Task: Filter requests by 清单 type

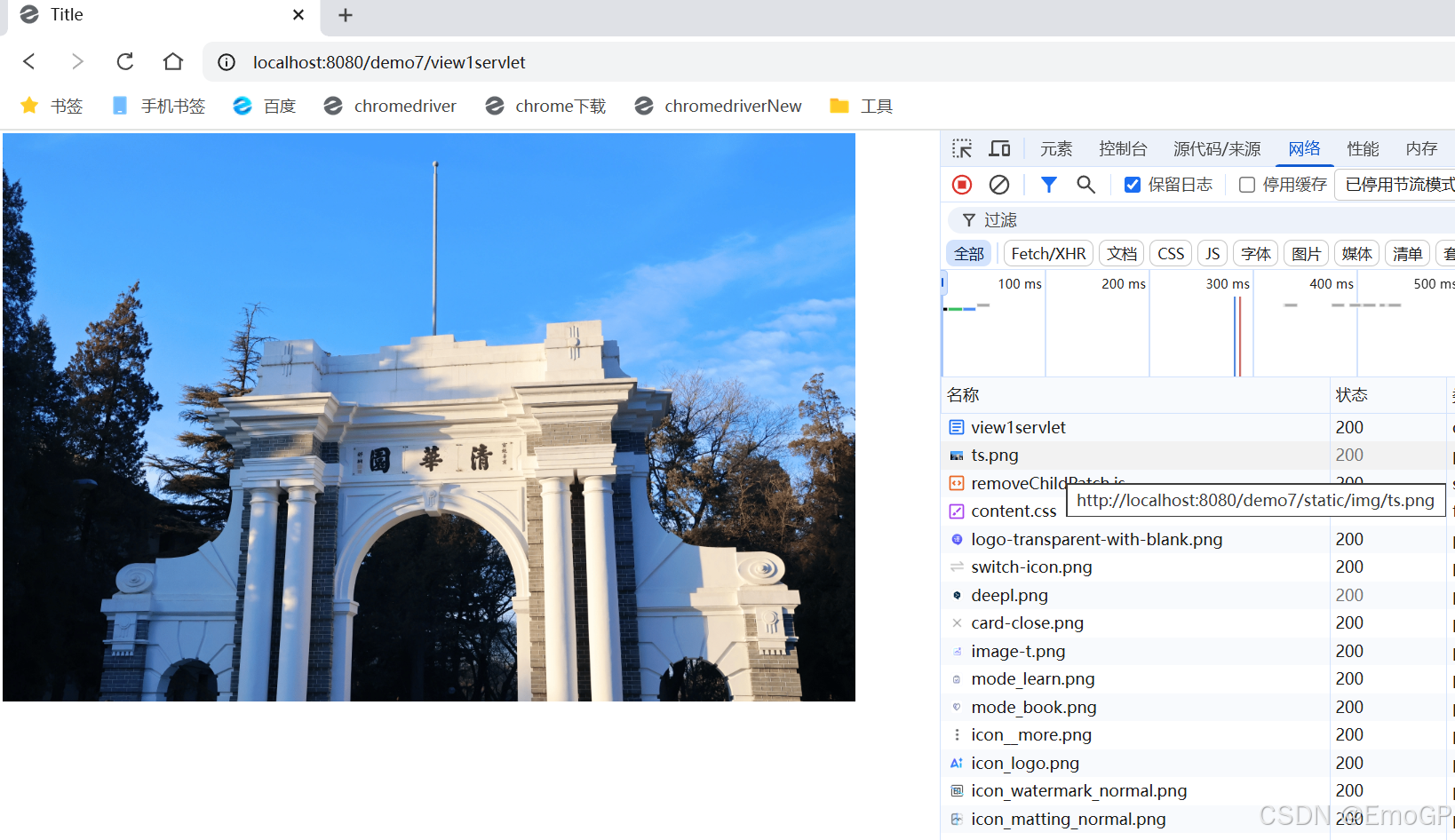Action: tap(1408, 254)
